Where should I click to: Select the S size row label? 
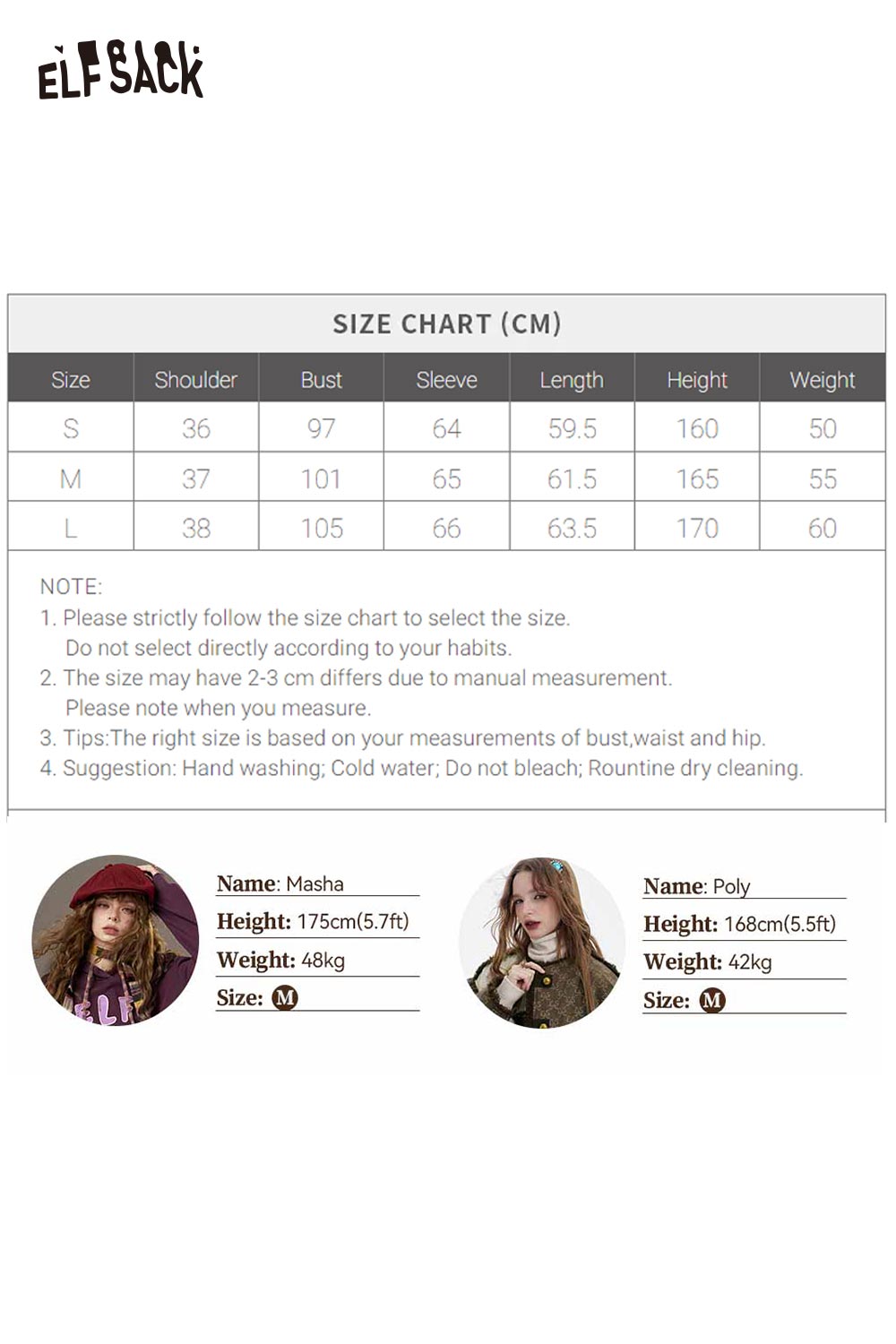click(x=71, y=428)
